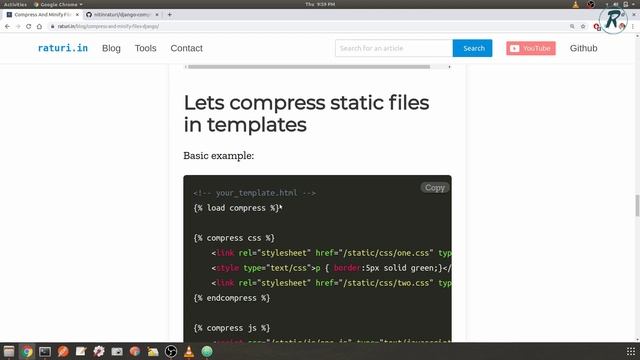The image size is (640, 360).
Task: Click the your_template.html comment line
Action: point(255,193)
